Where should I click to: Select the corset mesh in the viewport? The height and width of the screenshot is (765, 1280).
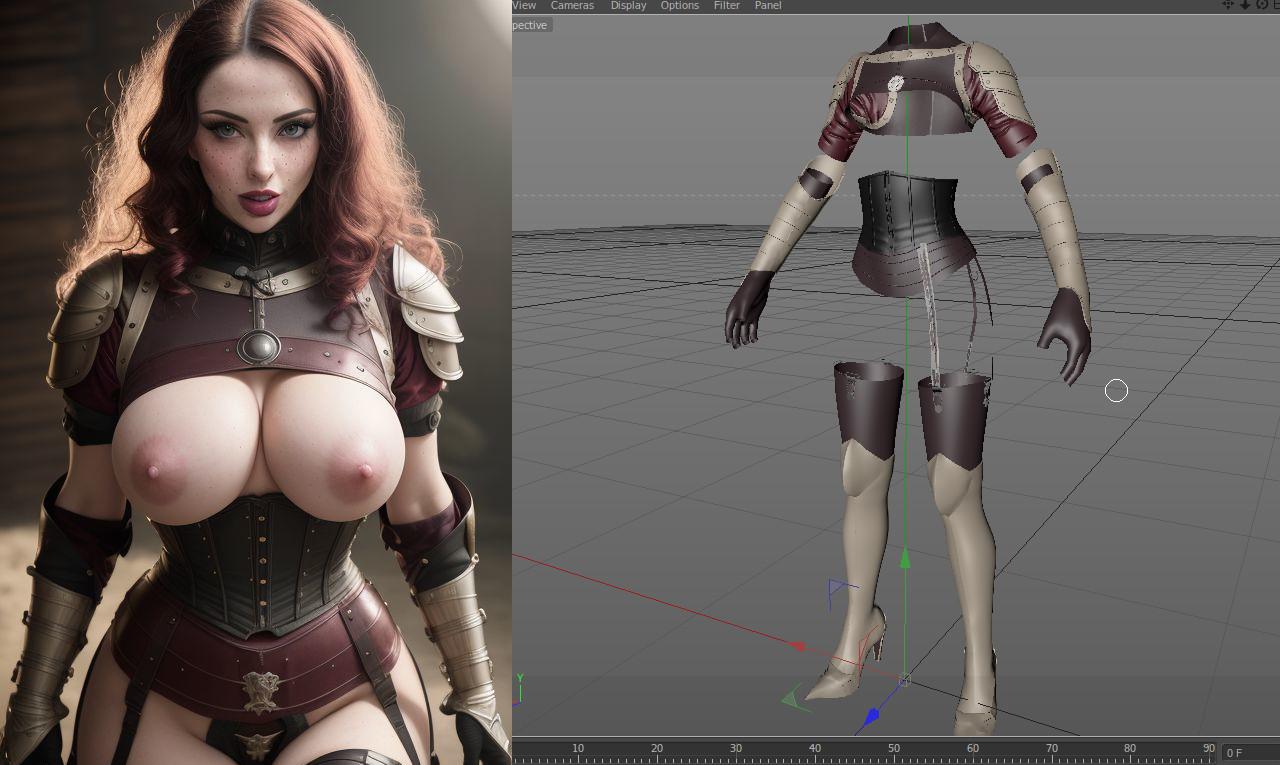point(908,214)
